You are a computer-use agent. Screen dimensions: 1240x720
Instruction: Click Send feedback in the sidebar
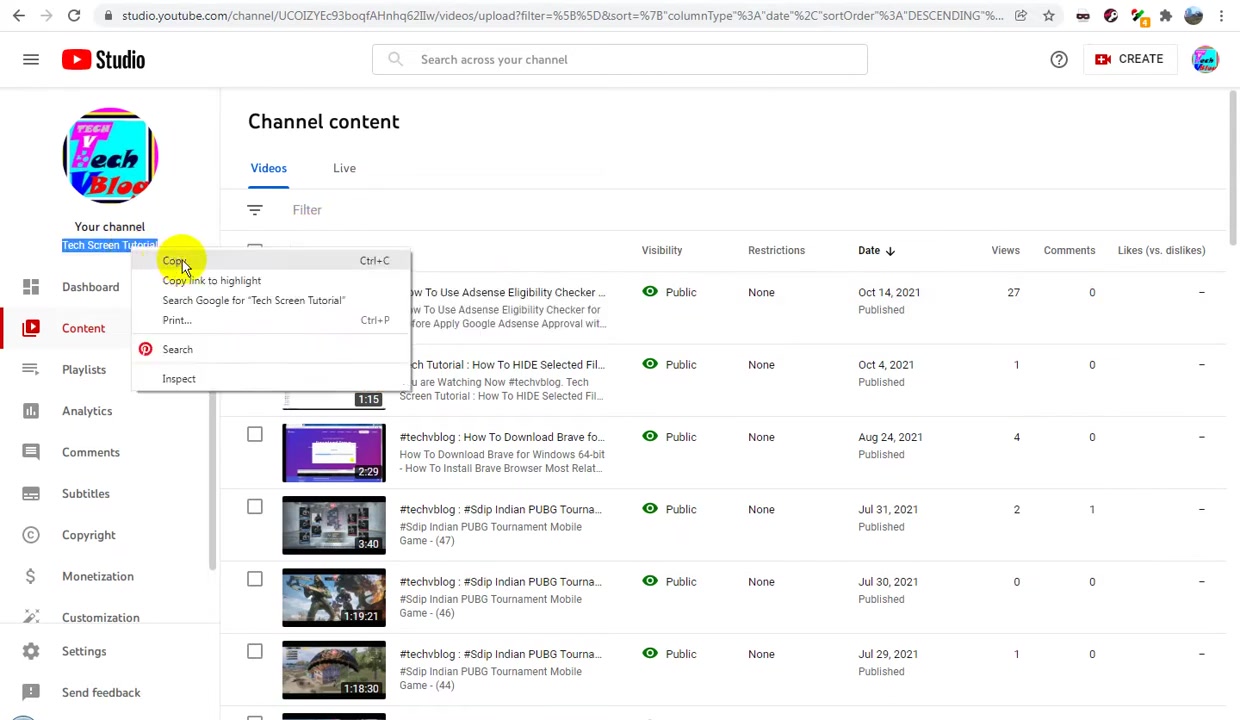[x=101, y=692]
